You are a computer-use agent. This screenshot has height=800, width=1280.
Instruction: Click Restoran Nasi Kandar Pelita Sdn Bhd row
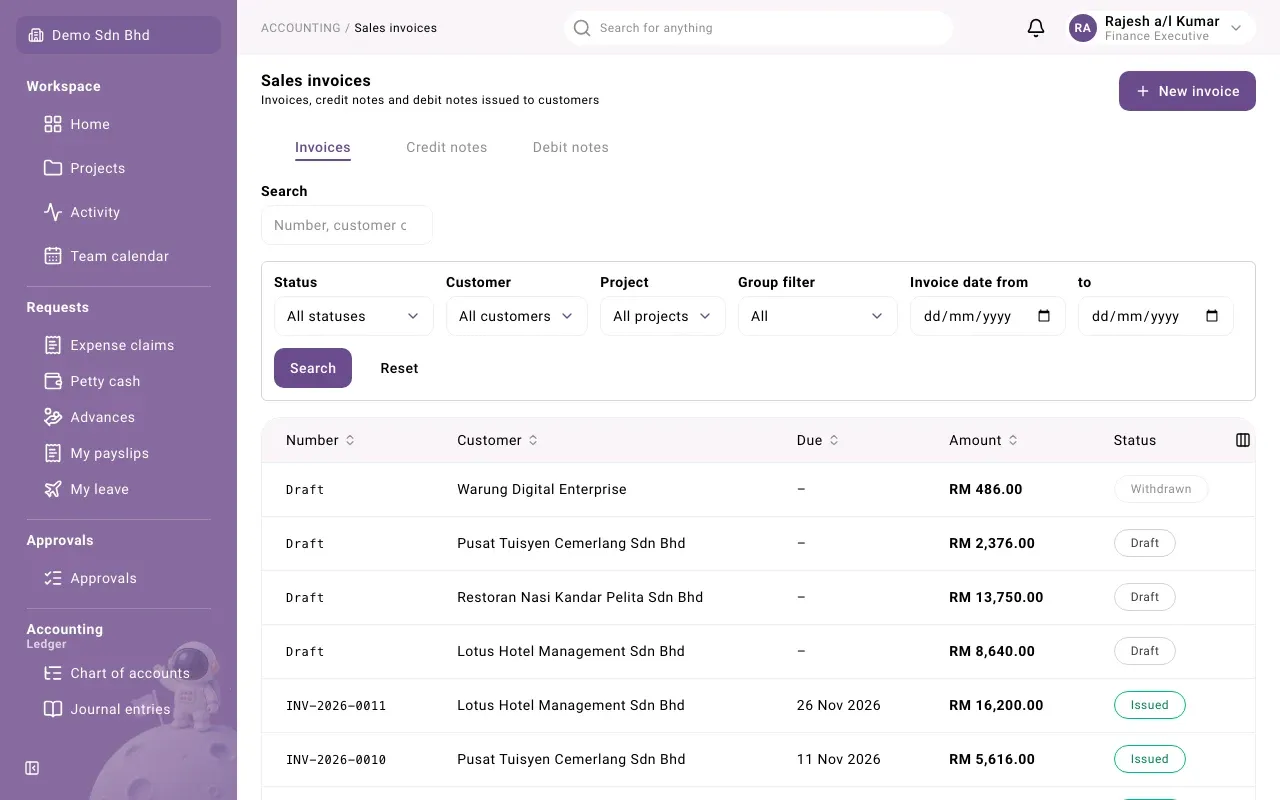(x=758, y=598)
